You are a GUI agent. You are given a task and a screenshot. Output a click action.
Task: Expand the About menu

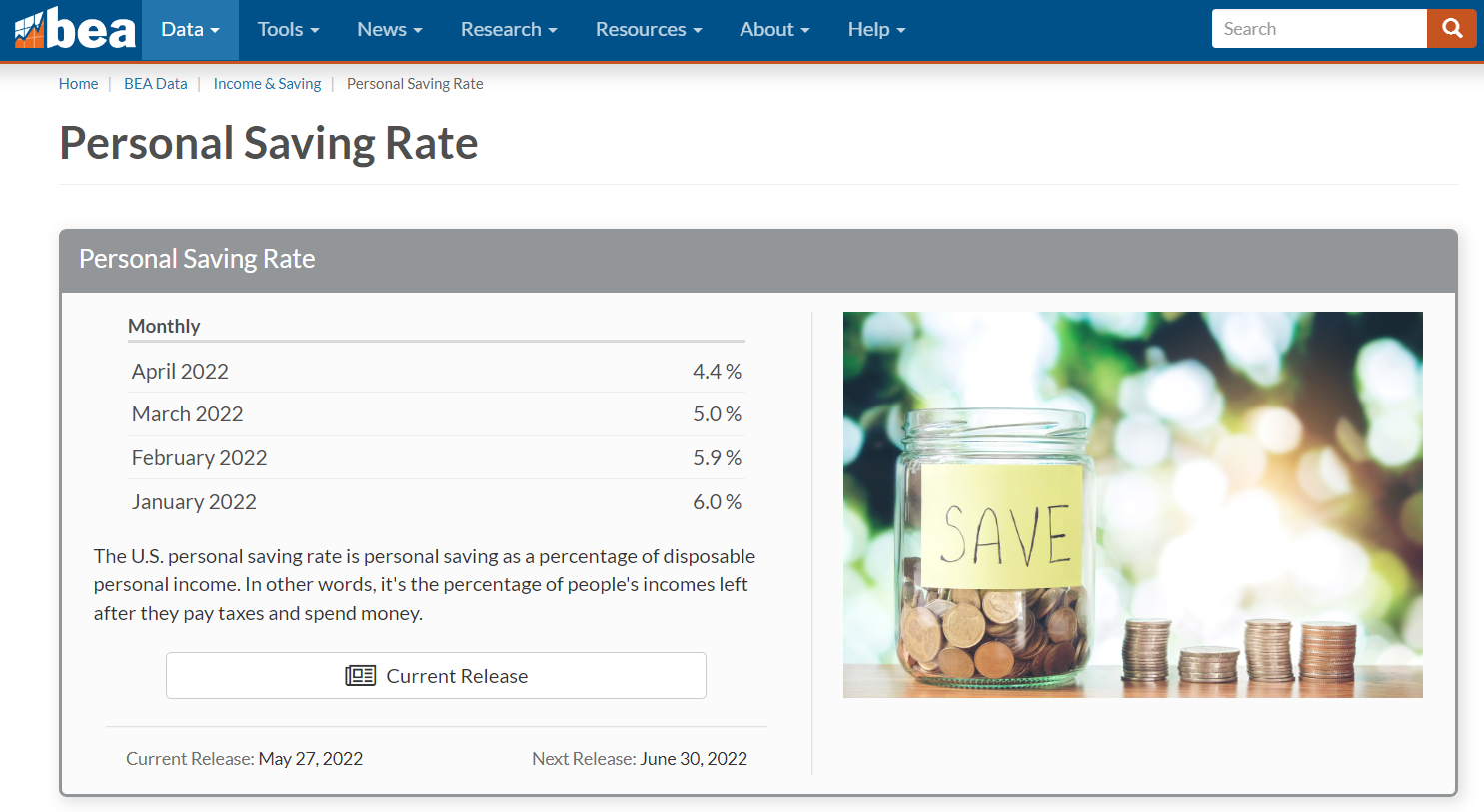(774, 30)
